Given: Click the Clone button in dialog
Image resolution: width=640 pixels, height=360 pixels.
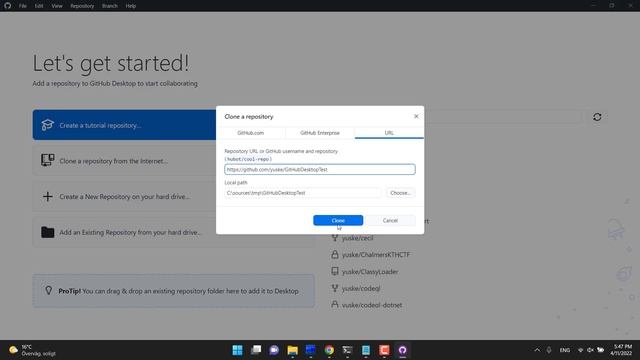Looking at the screenshot, I should (338, 220).
